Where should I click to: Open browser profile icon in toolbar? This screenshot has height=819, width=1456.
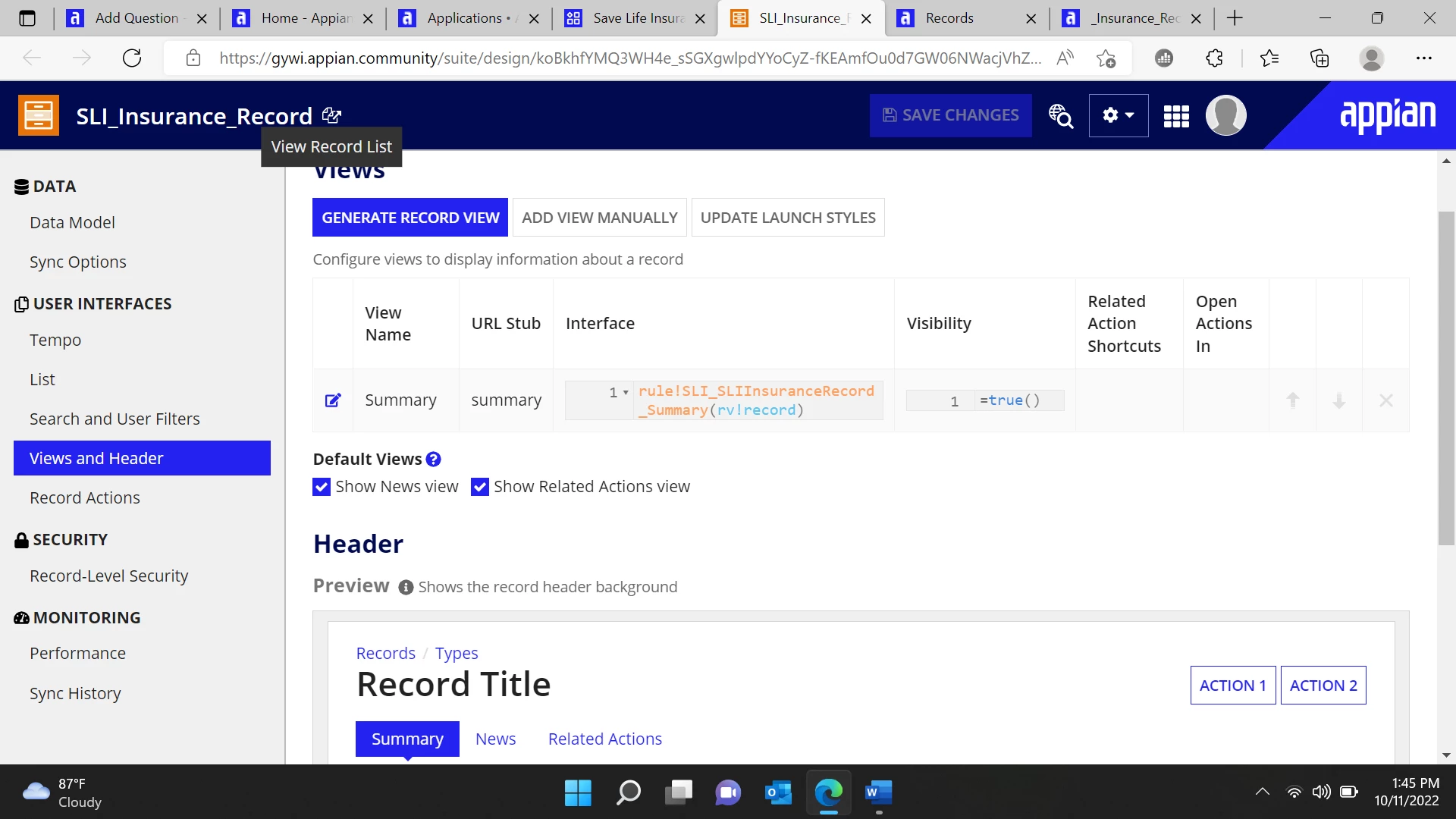[x=1371, y=58]
